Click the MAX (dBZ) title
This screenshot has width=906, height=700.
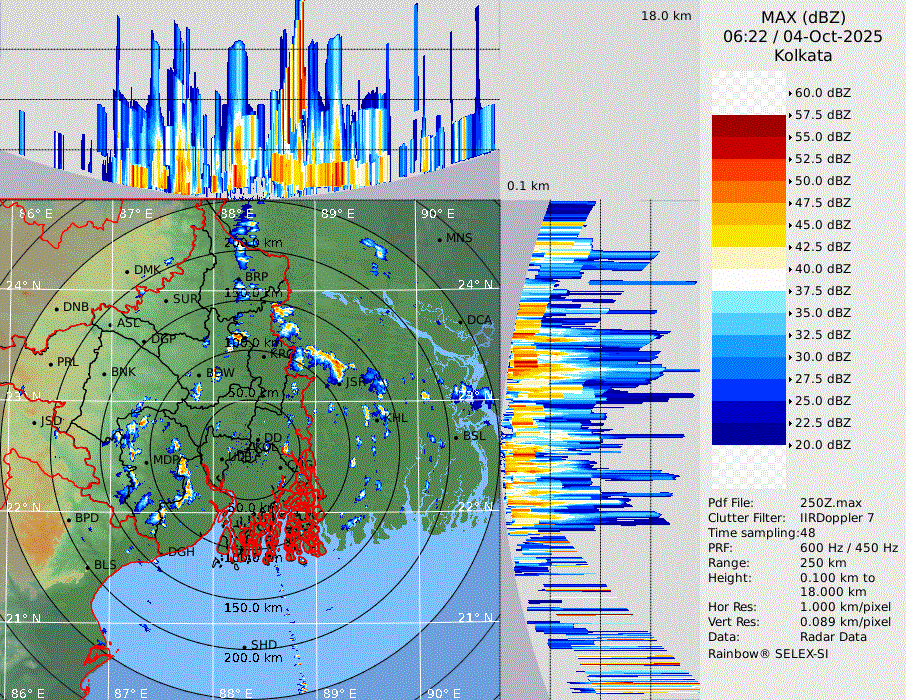pyautogui.click(x=802, y=17)
